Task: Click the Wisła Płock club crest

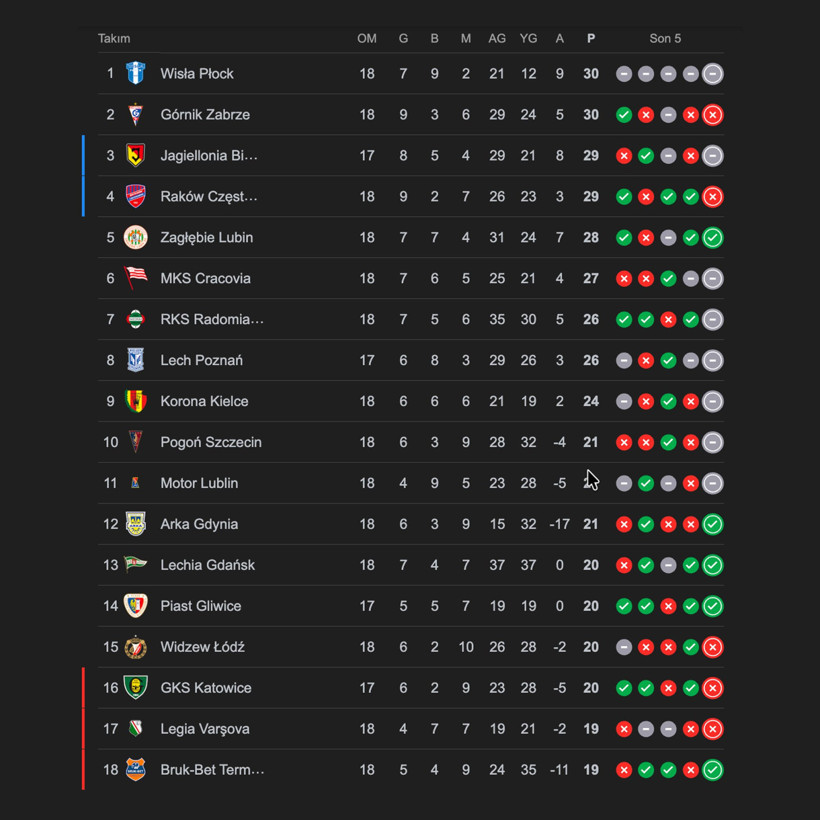Action: coord(136,74)
